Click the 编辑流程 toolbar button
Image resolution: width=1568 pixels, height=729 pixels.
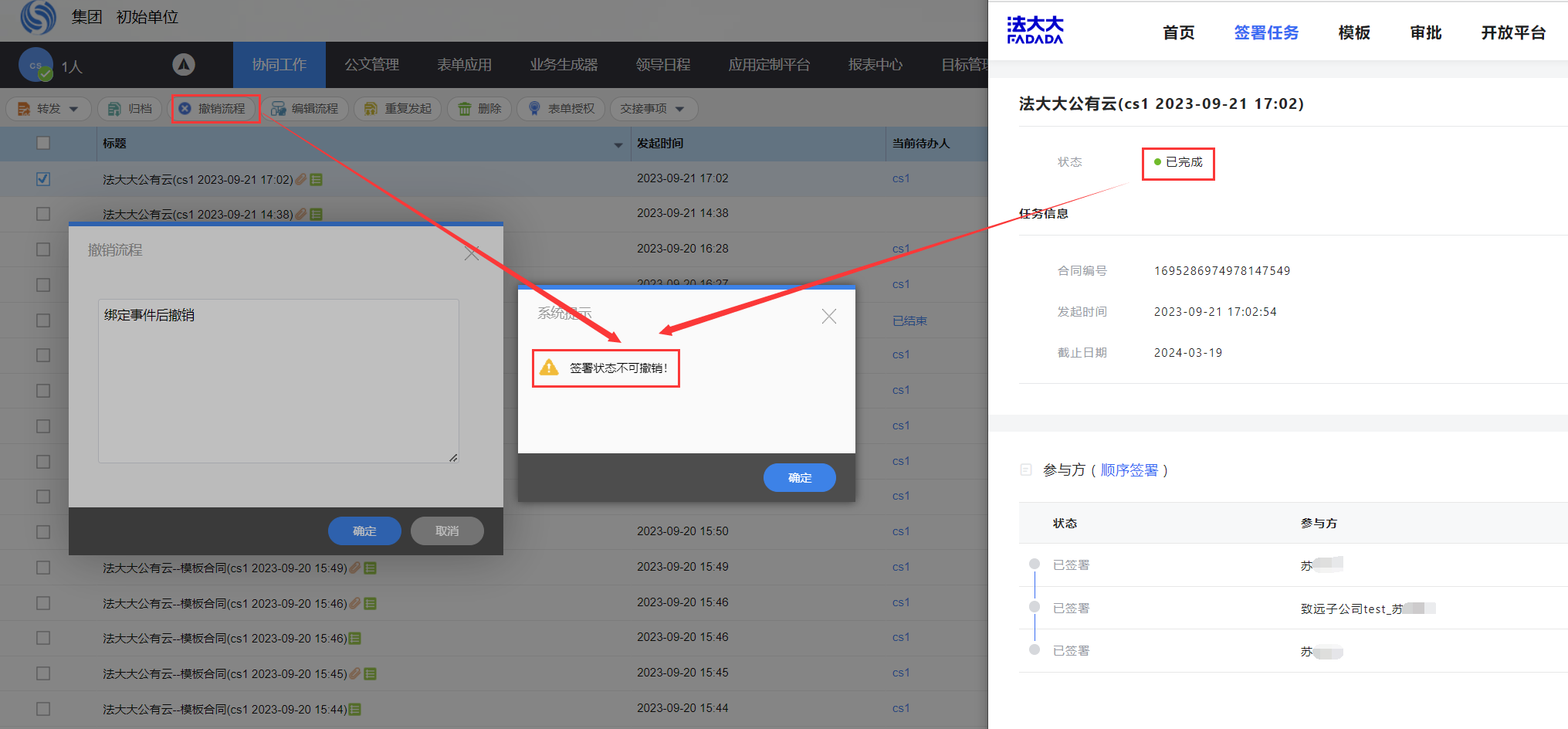pyautogui.click(x=305, y=109)
